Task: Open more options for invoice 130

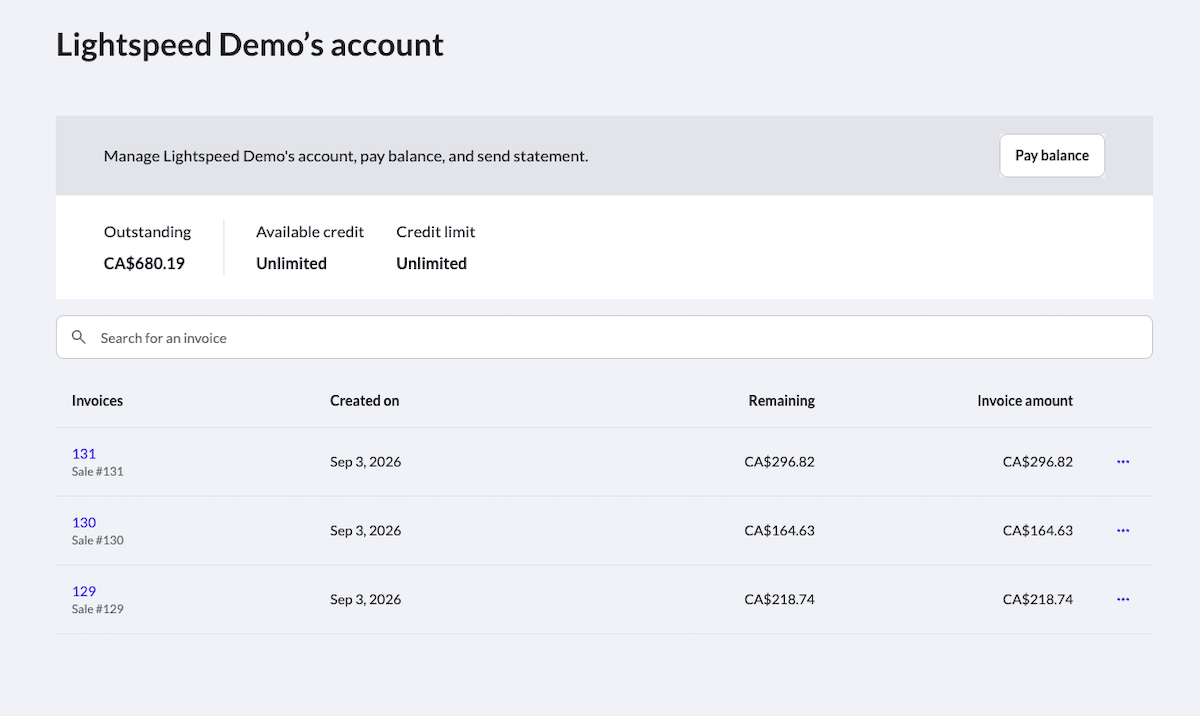Action: point(1123,531)
